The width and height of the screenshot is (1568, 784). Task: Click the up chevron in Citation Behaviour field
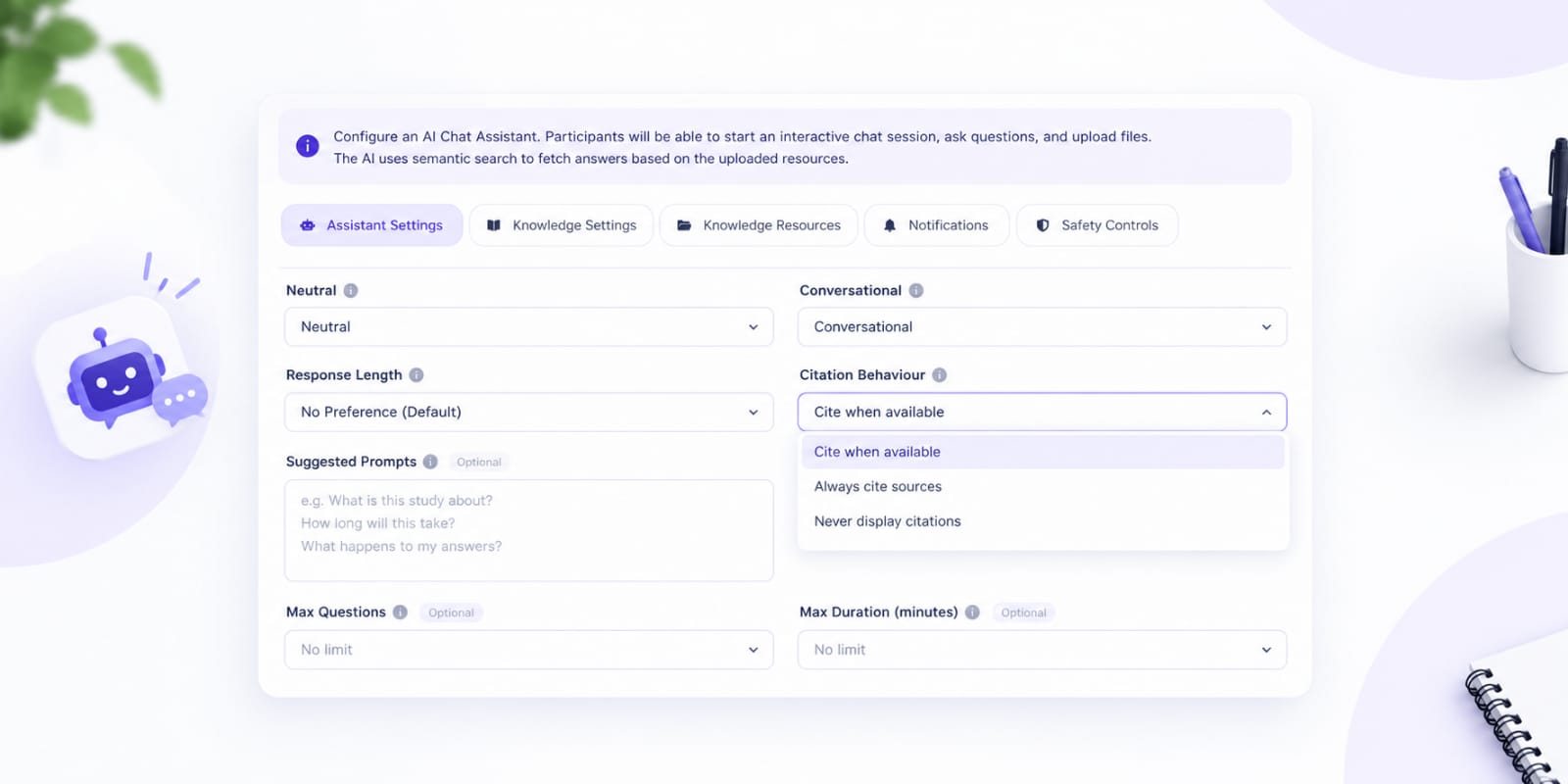tap(1266, 413)
